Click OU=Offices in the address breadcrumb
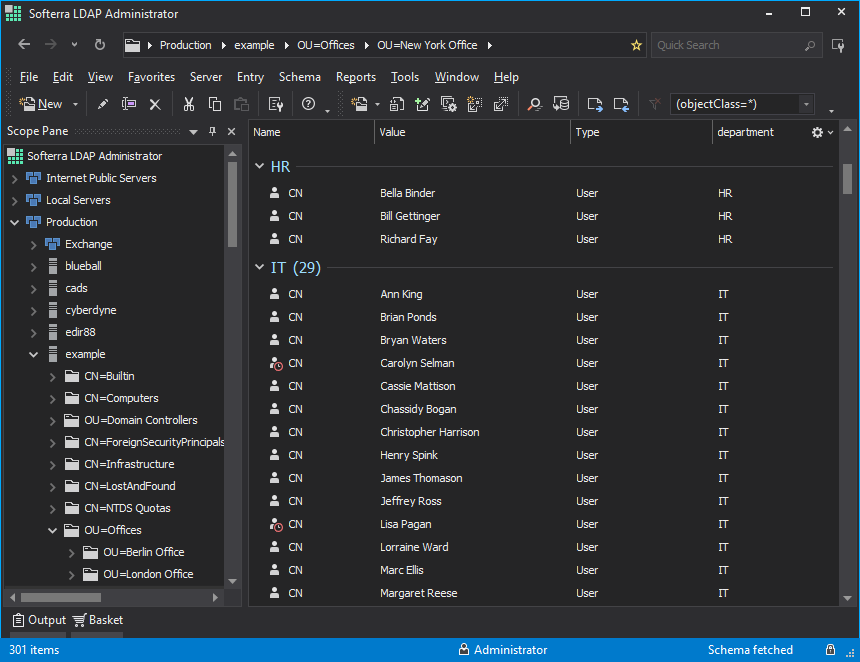The height and width of the screenshot is (662, 860). pyautogui.click(x=326, y=45)
